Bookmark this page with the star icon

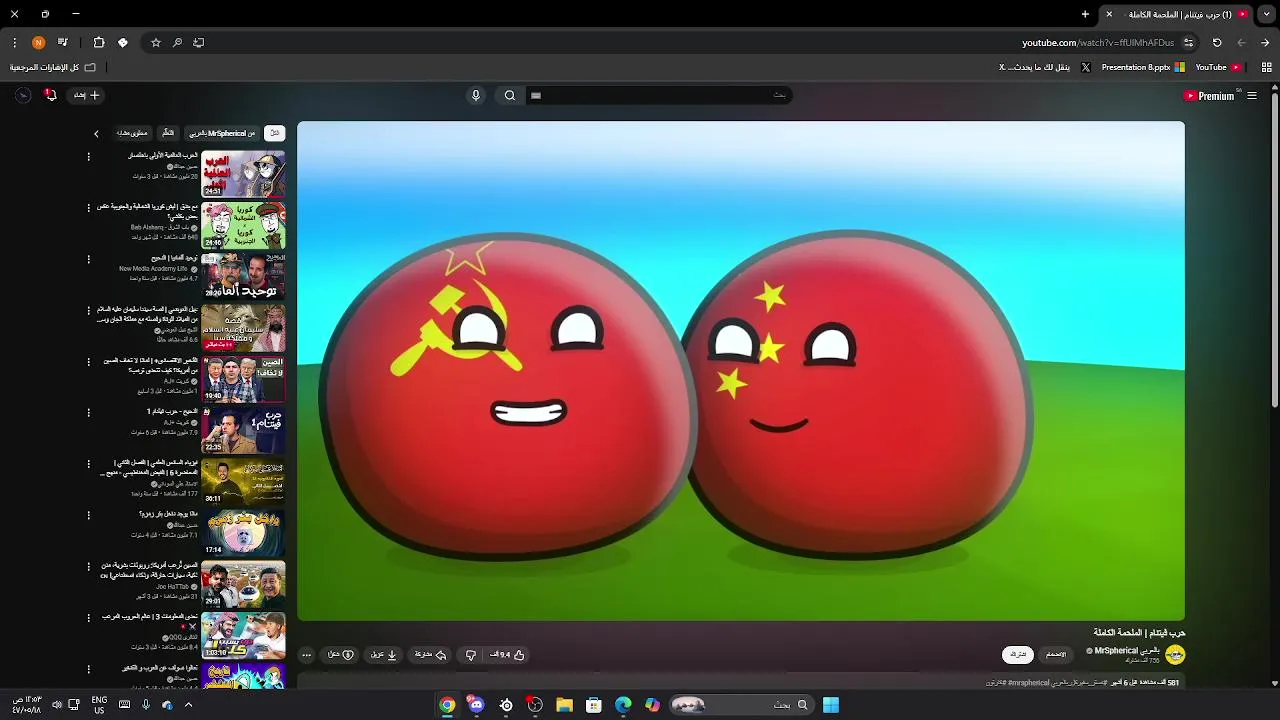pyautogui.click(x=156, y=43)
